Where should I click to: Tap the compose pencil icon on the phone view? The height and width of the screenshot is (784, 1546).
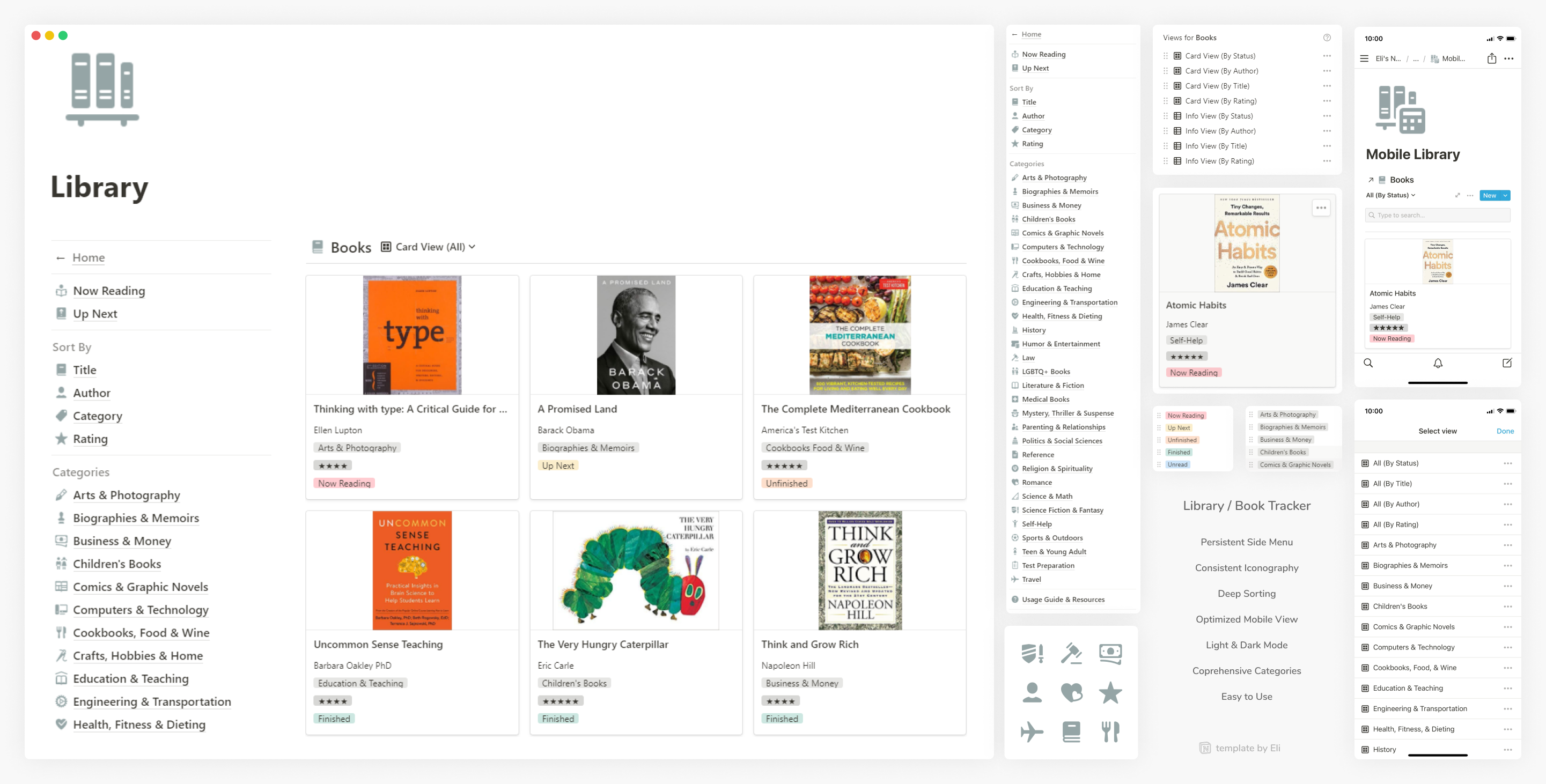(1507, 363)
